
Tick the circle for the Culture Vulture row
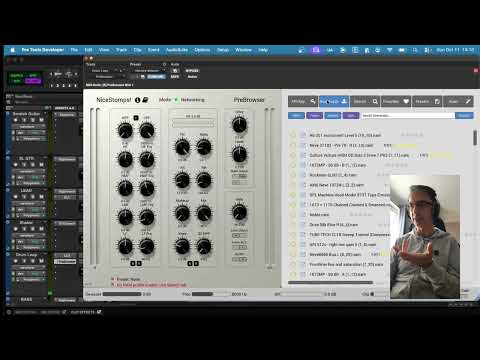click(293, 155)
